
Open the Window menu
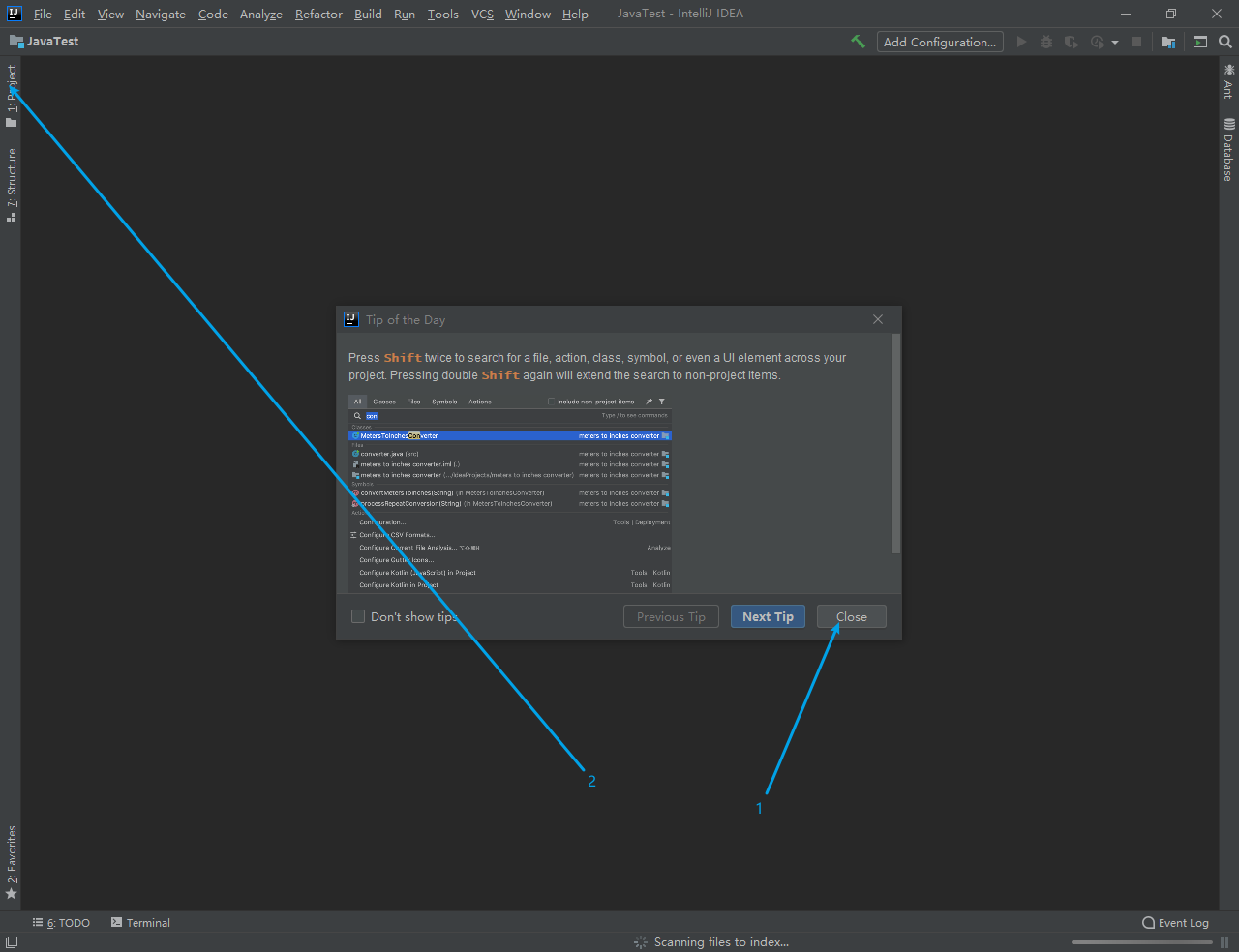(528, 15)
